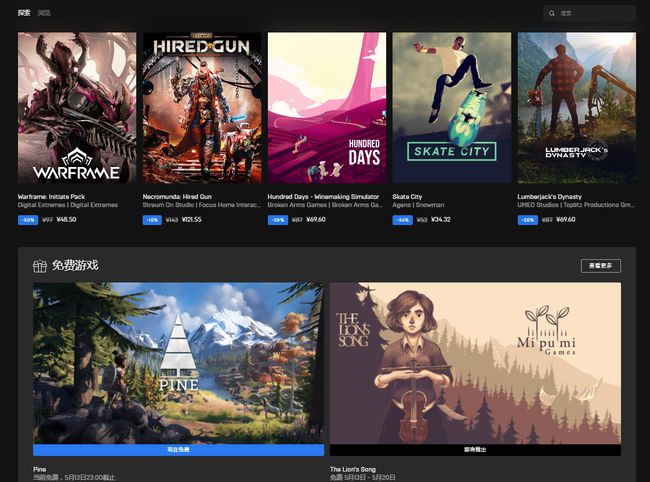This screenshot has width=650, height=482.
Task: Click the 即将推出 bar under The Lion's Song
Action: point(475,450)
